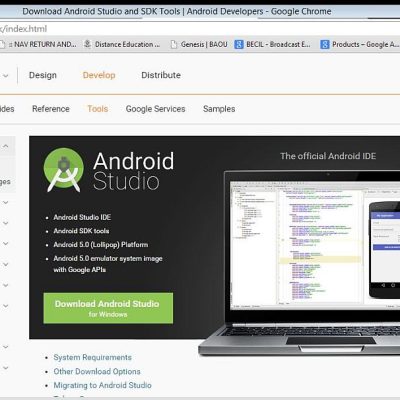The height and width of the screenshot is (400, 400).
Task: Open the Design tab
Action: click(43, 75)
